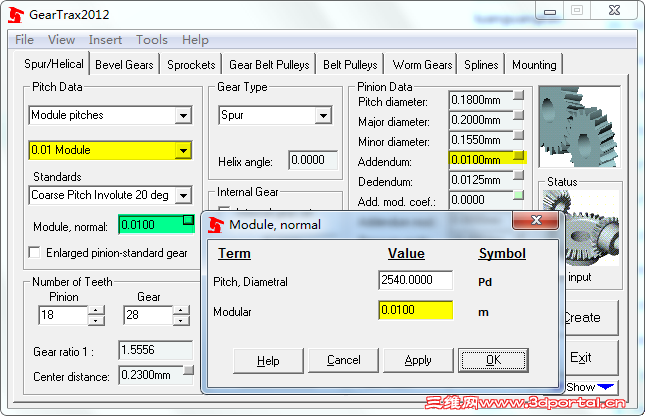Minimize the GearTrax2012 window
This screenshot has height=416, width=645.
coord(550,11)
